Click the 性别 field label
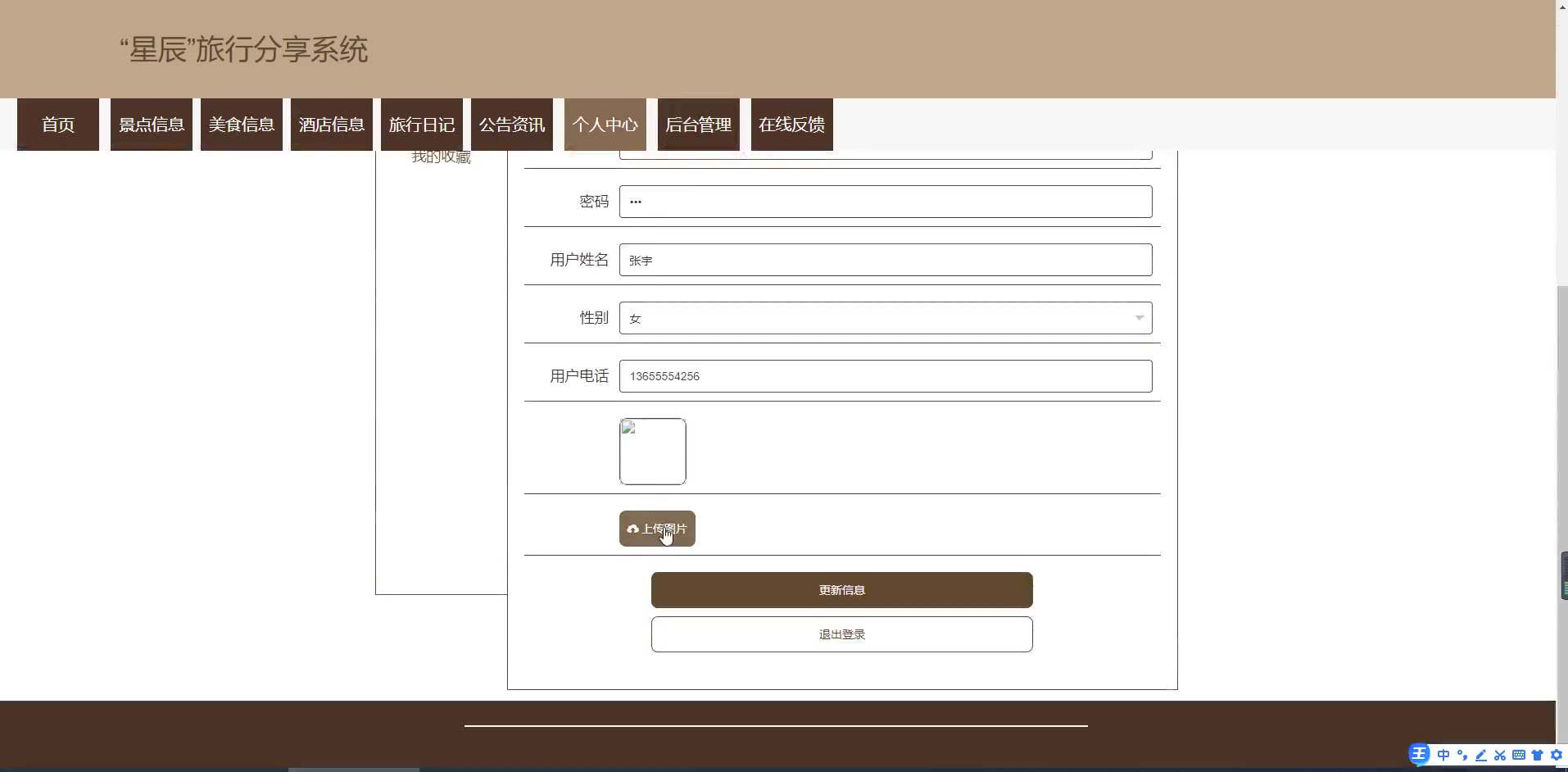The image size is (1568, 772). click(x=594, y=318)
